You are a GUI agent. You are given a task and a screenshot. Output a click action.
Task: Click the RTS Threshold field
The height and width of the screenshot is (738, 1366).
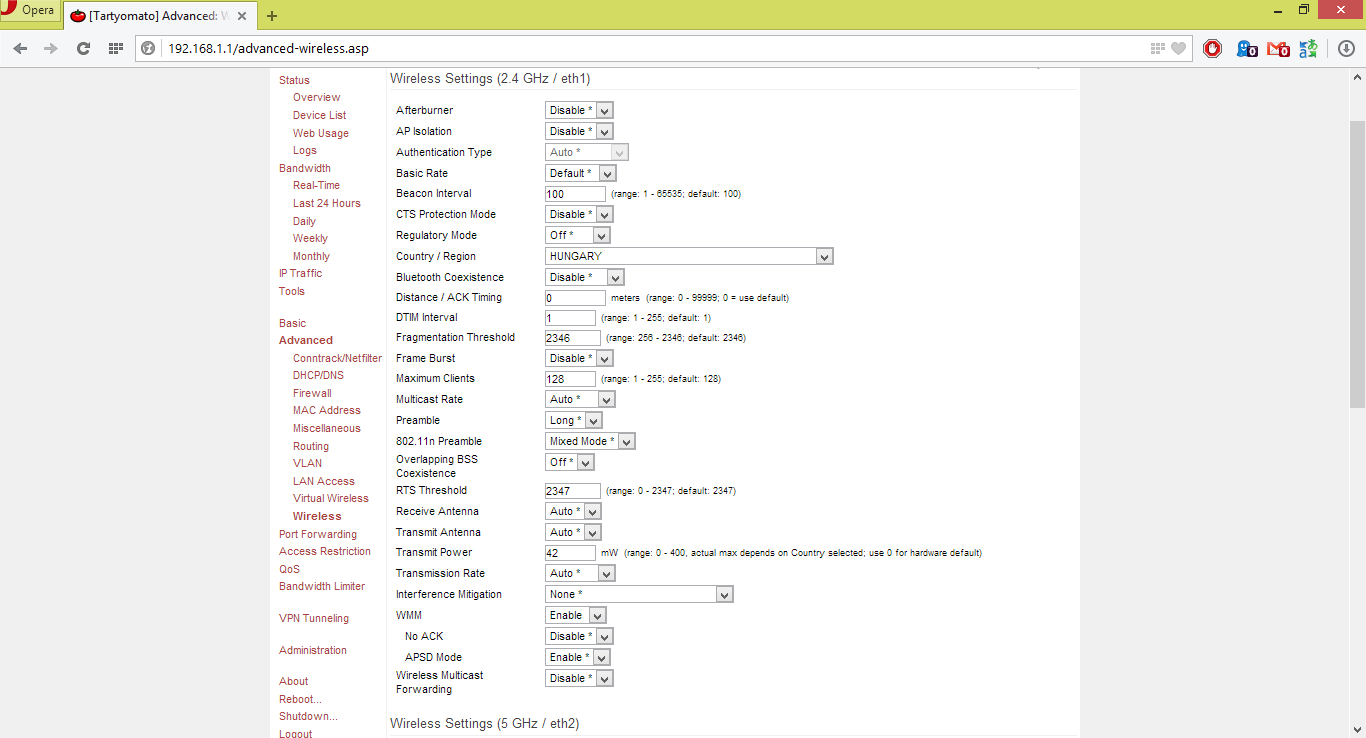pos(573,491)
